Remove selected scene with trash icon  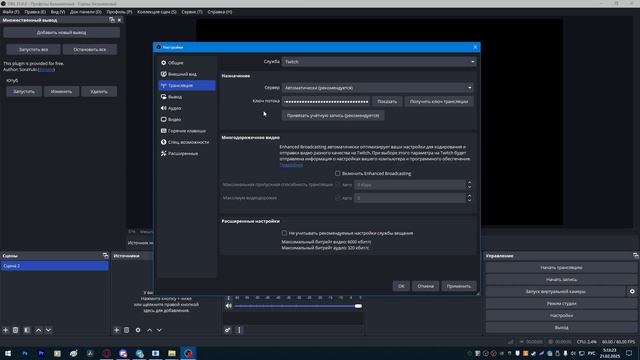(x=16, y=330)
